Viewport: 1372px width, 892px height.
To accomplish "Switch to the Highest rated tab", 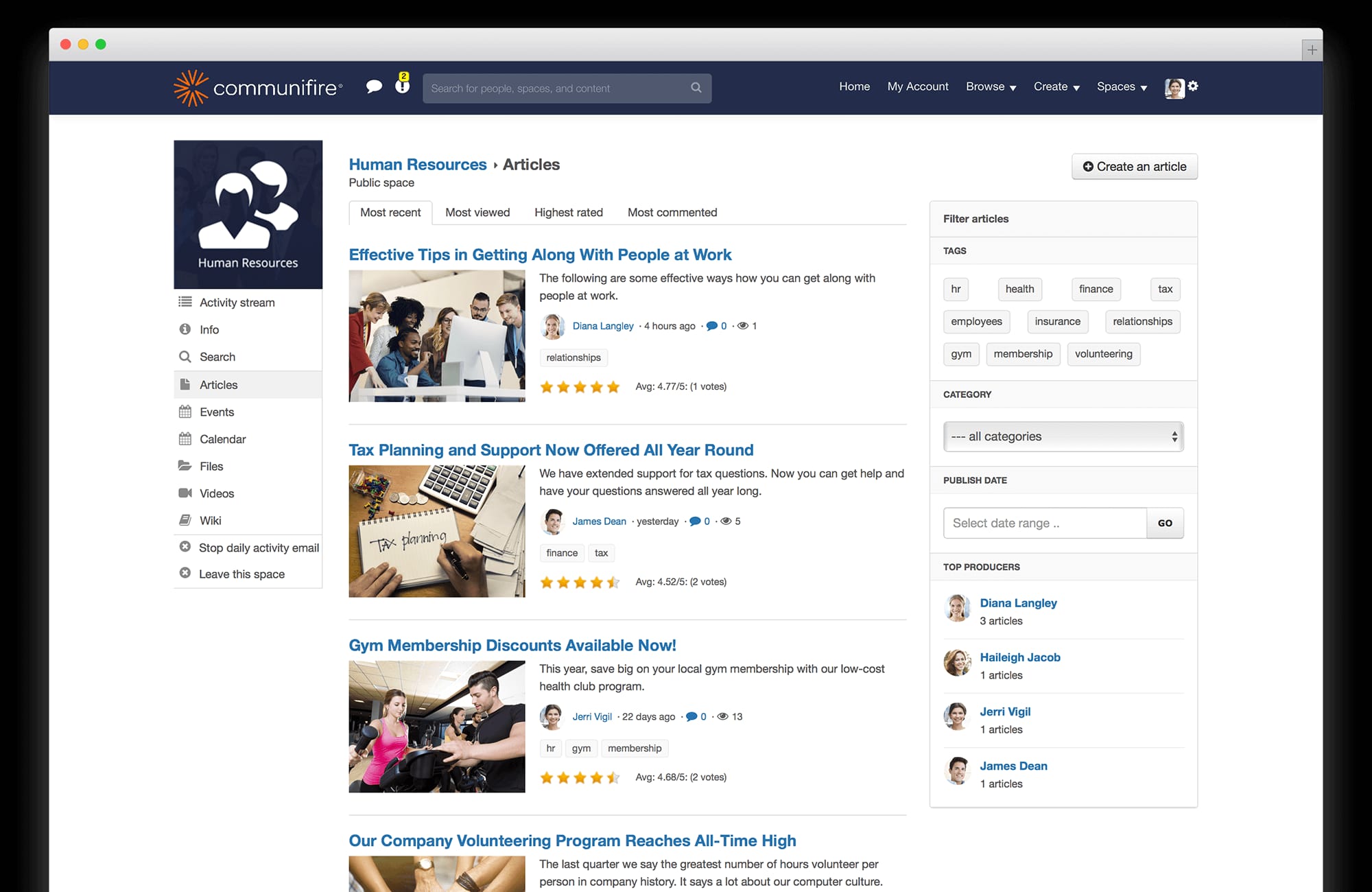I will coord(568,212).
